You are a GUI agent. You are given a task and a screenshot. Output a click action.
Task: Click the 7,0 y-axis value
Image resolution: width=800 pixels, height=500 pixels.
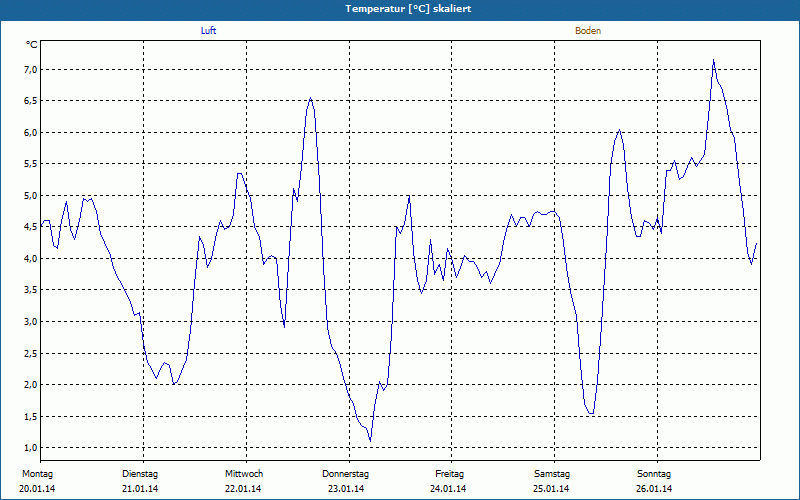tap(32, 69)
